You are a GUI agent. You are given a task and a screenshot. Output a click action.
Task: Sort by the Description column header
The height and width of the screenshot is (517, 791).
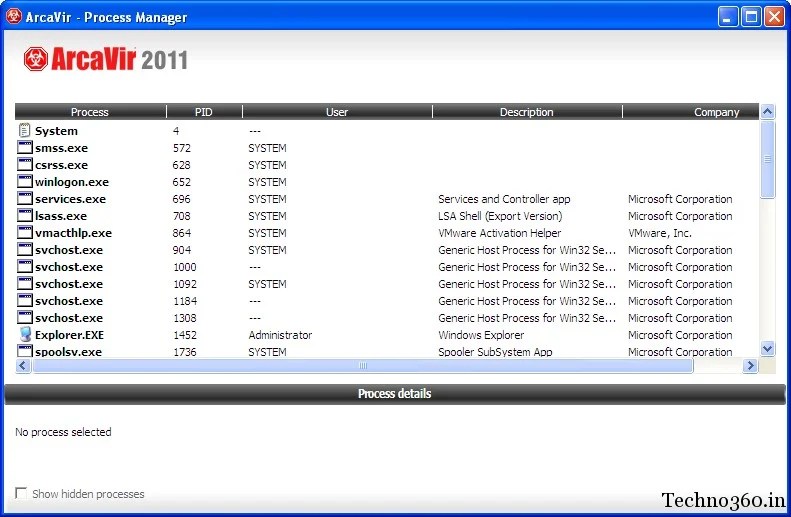[527, 111]
